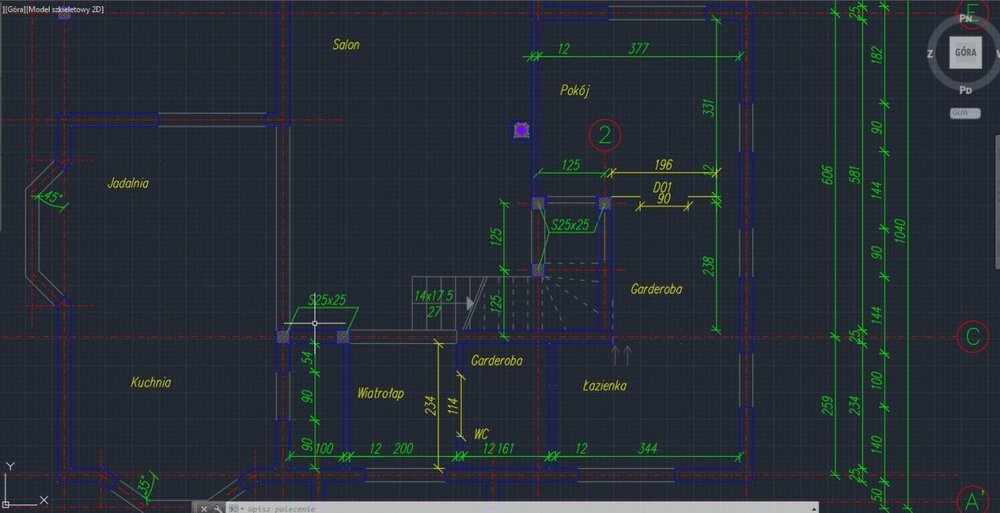Close the command line with X button

click(204, 507)
